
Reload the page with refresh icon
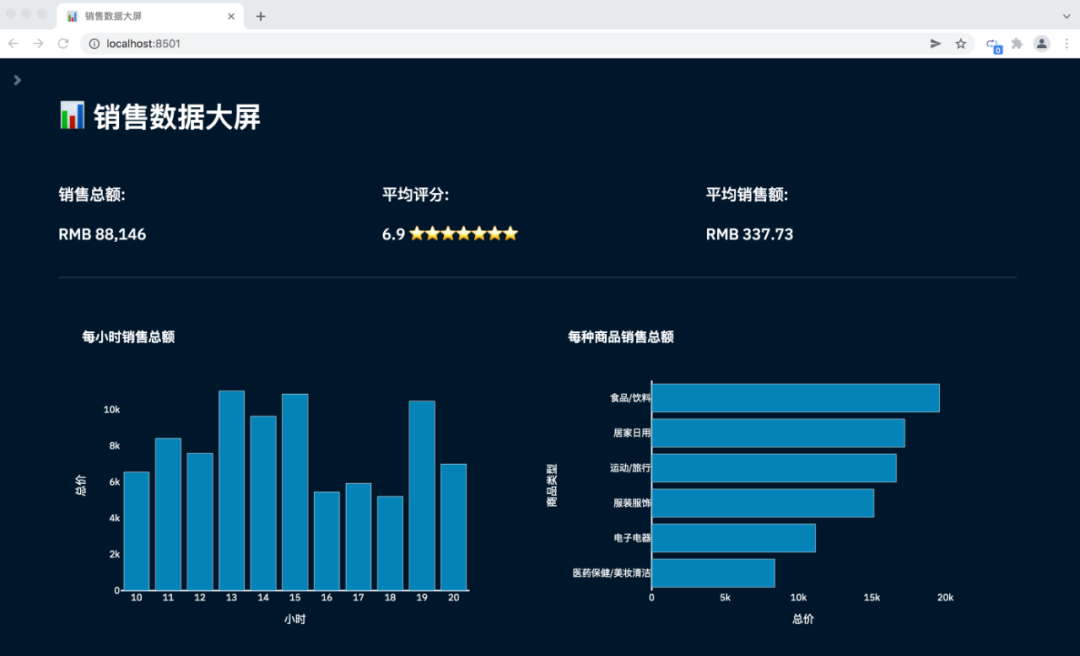pyautogui.click(x=63, y=43)
